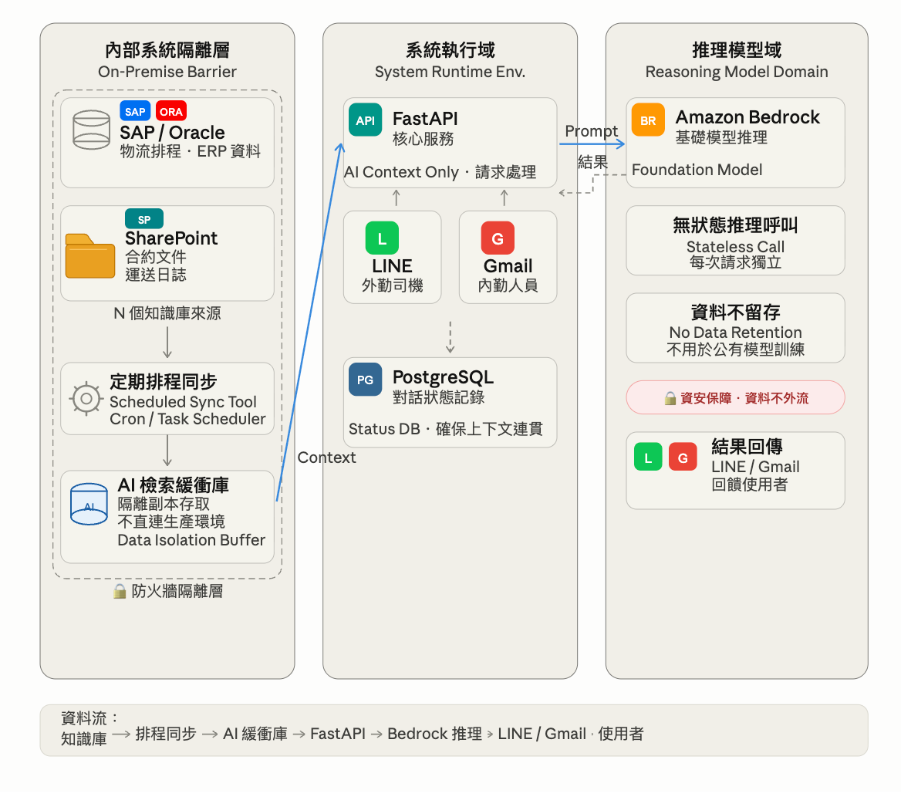Click the 推理模型域 column title

tap(737, 51)
